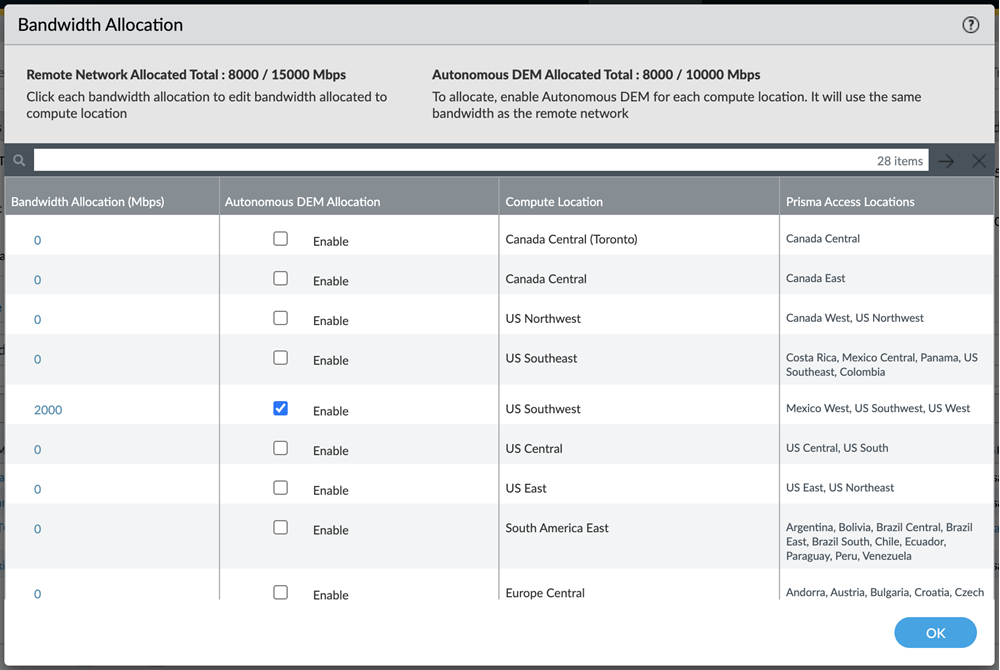This screenshot has height=670, width=1000.
Task: Select the 'US Central' compute location cell
Action: 534,448
